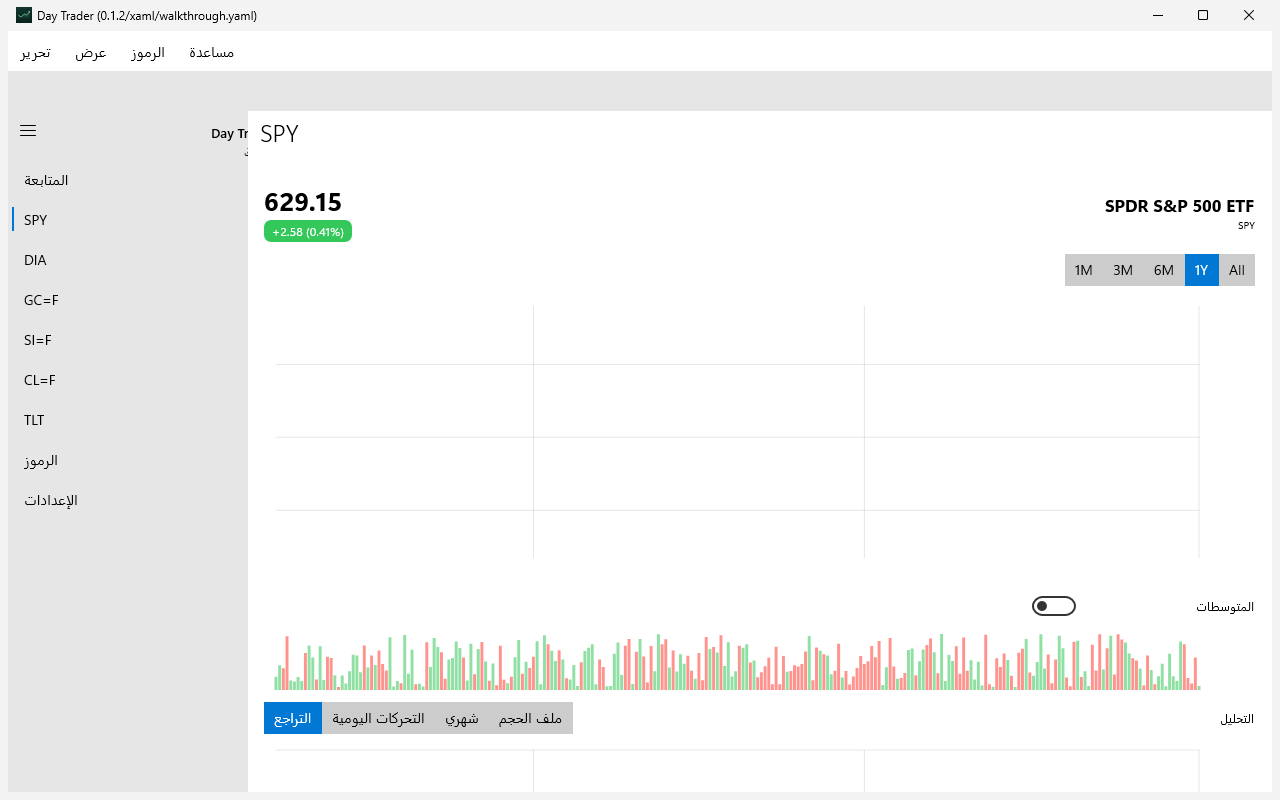The image size is (1280, 800).
Task: Click the SPDR S&P 500 ETF name
Action: tap(1179, 206)
